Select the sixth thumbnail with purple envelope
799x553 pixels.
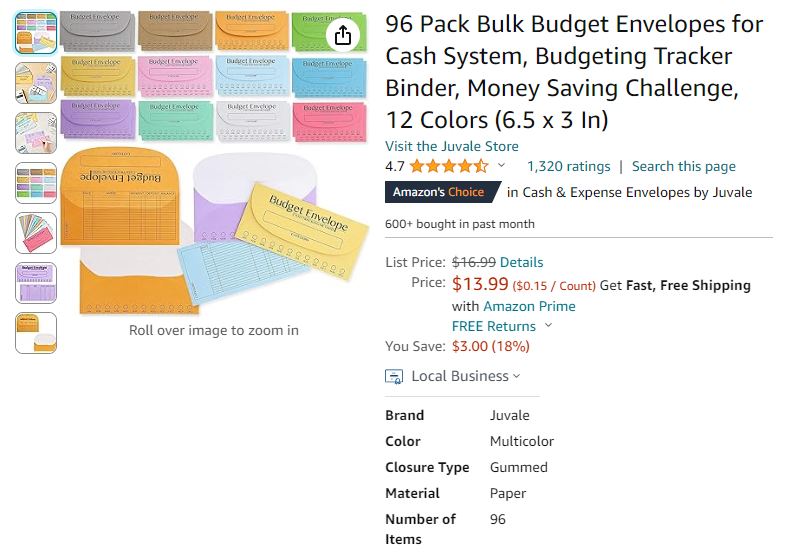[x=36, y=283]
